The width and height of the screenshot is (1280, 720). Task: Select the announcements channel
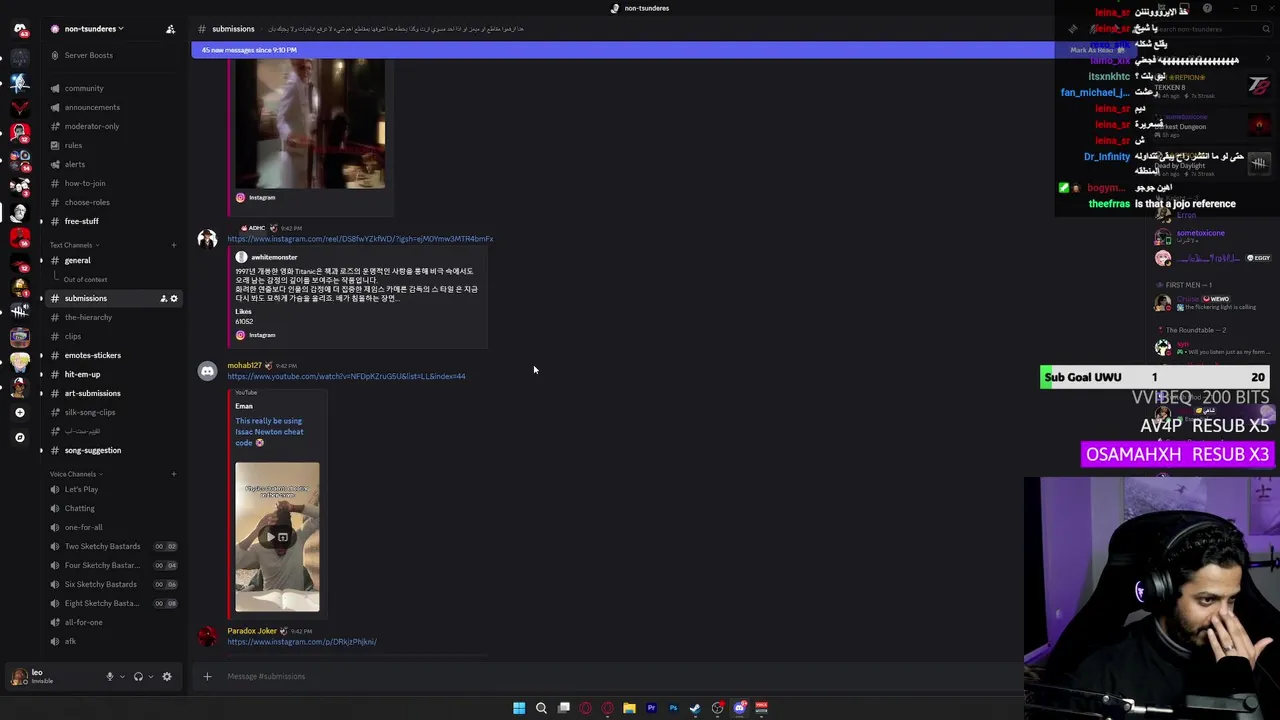92,107
